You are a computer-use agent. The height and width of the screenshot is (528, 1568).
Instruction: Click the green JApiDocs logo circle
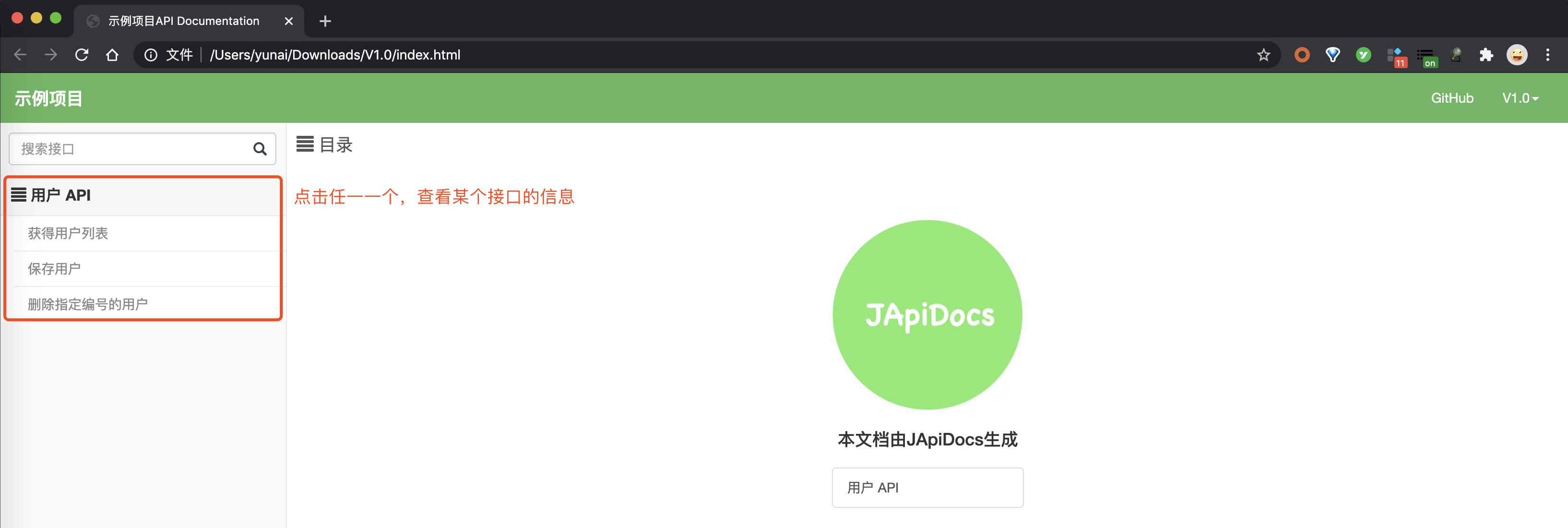pos(927,314)
